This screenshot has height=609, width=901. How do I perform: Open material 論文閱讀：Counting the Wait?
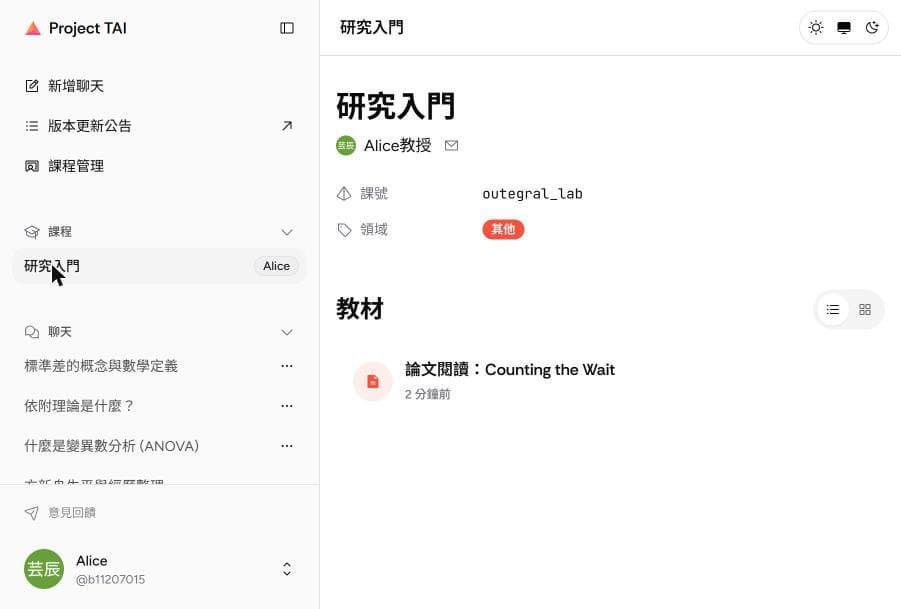click(x=510, y=369)
